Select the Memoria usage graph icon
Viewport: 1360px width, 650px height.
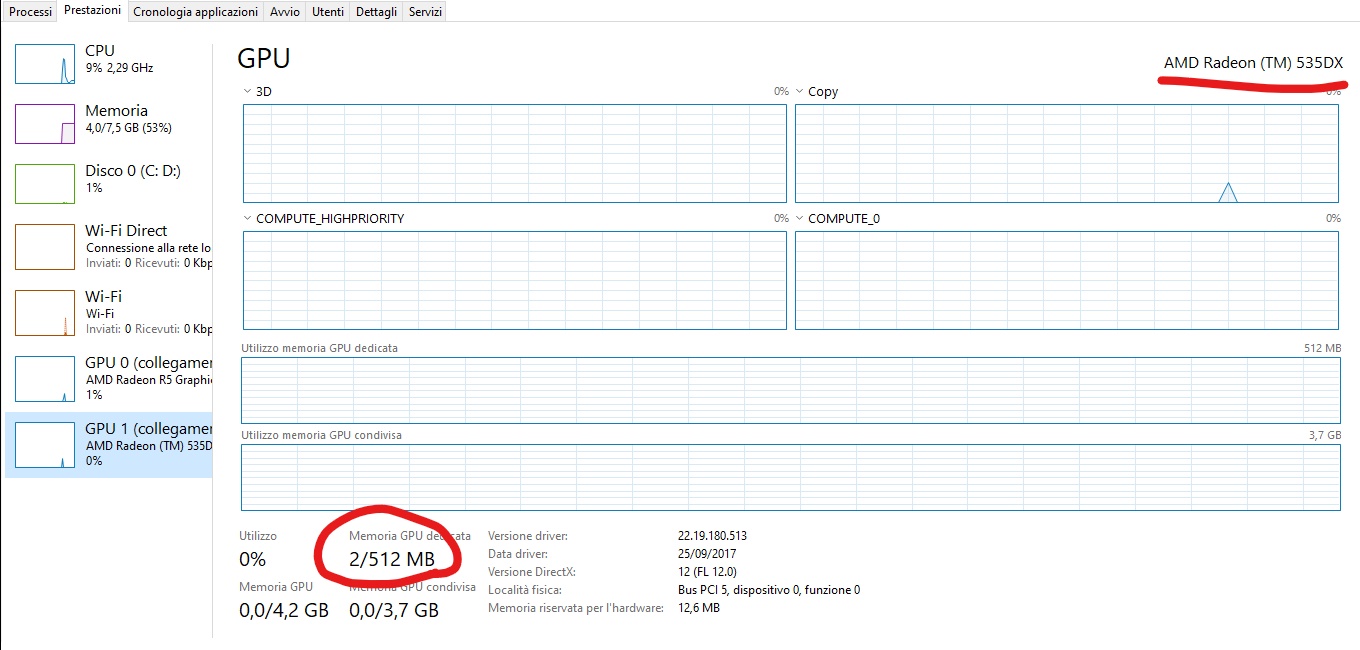[45, 124]
